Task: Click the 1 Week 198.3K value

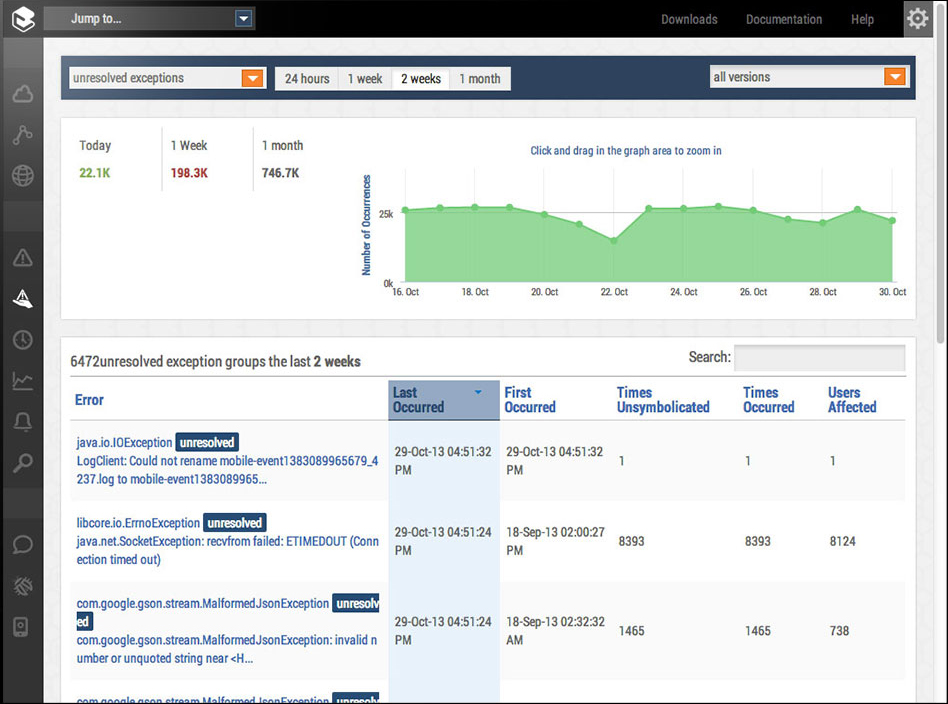Action: click(x=189, y=173)
